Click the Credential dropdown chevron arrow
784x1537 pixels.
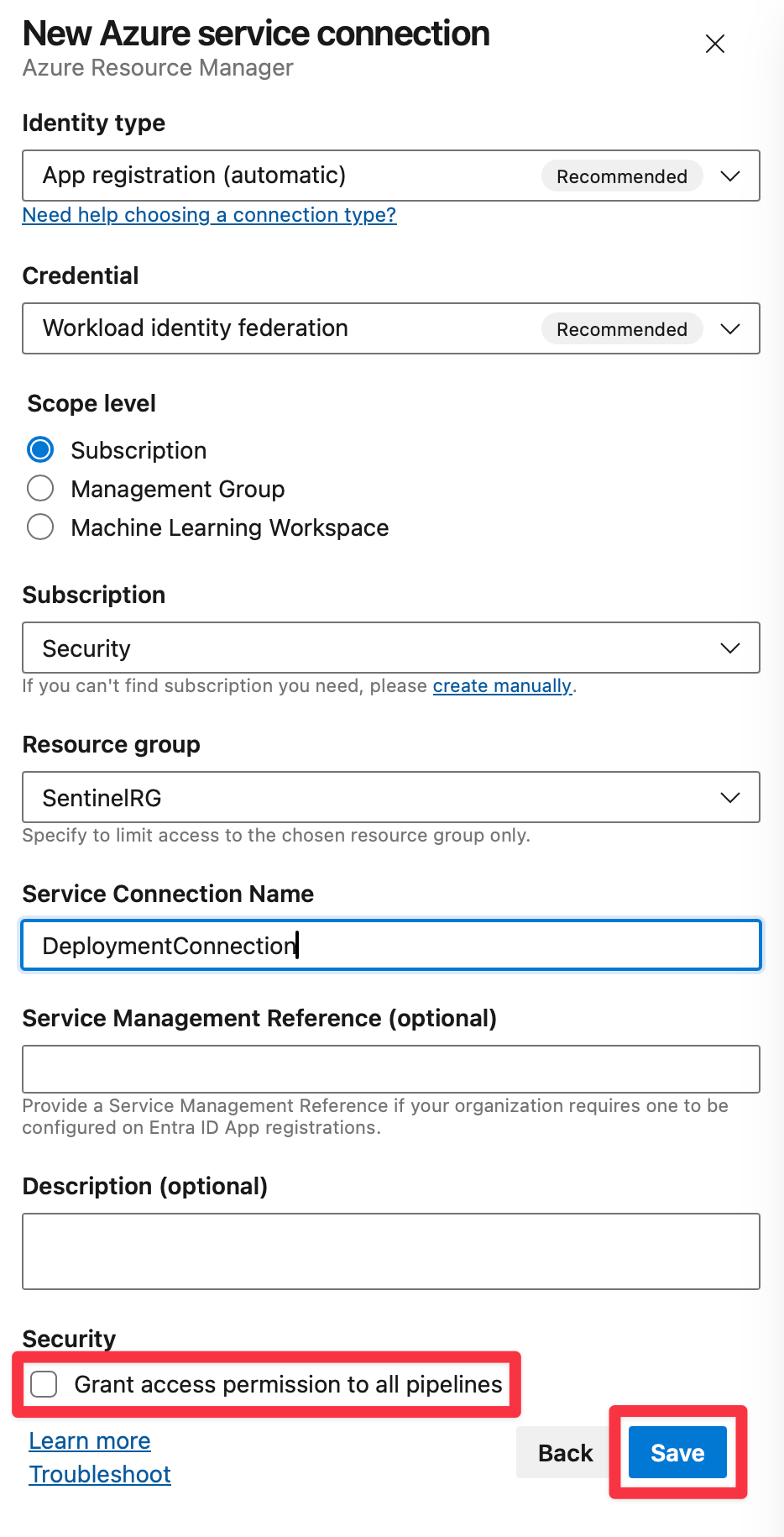point(730,328)
